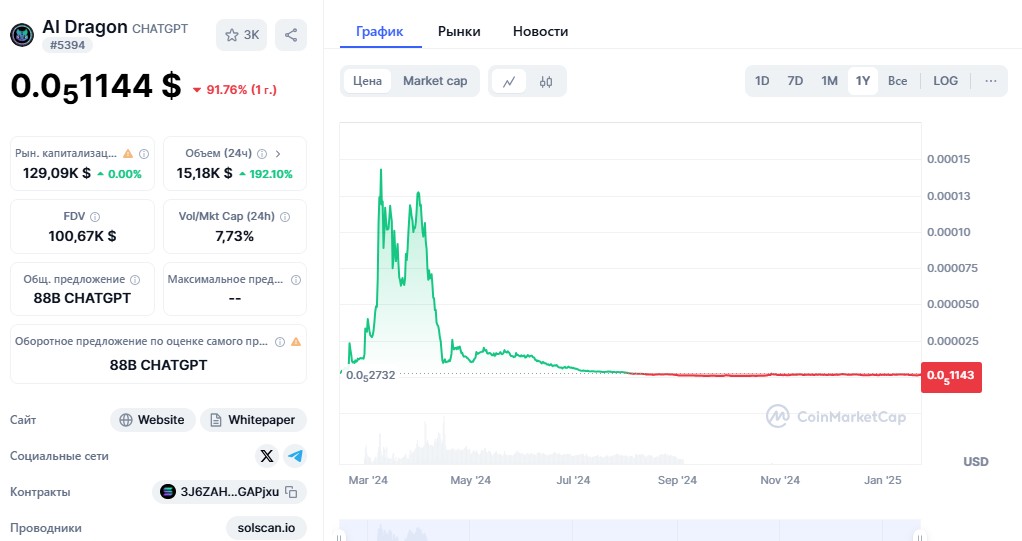Toggle LOG scale on chart
The width and height of the screenshot is (1022, 541).
pyautogui.click(x=946, y=81)
